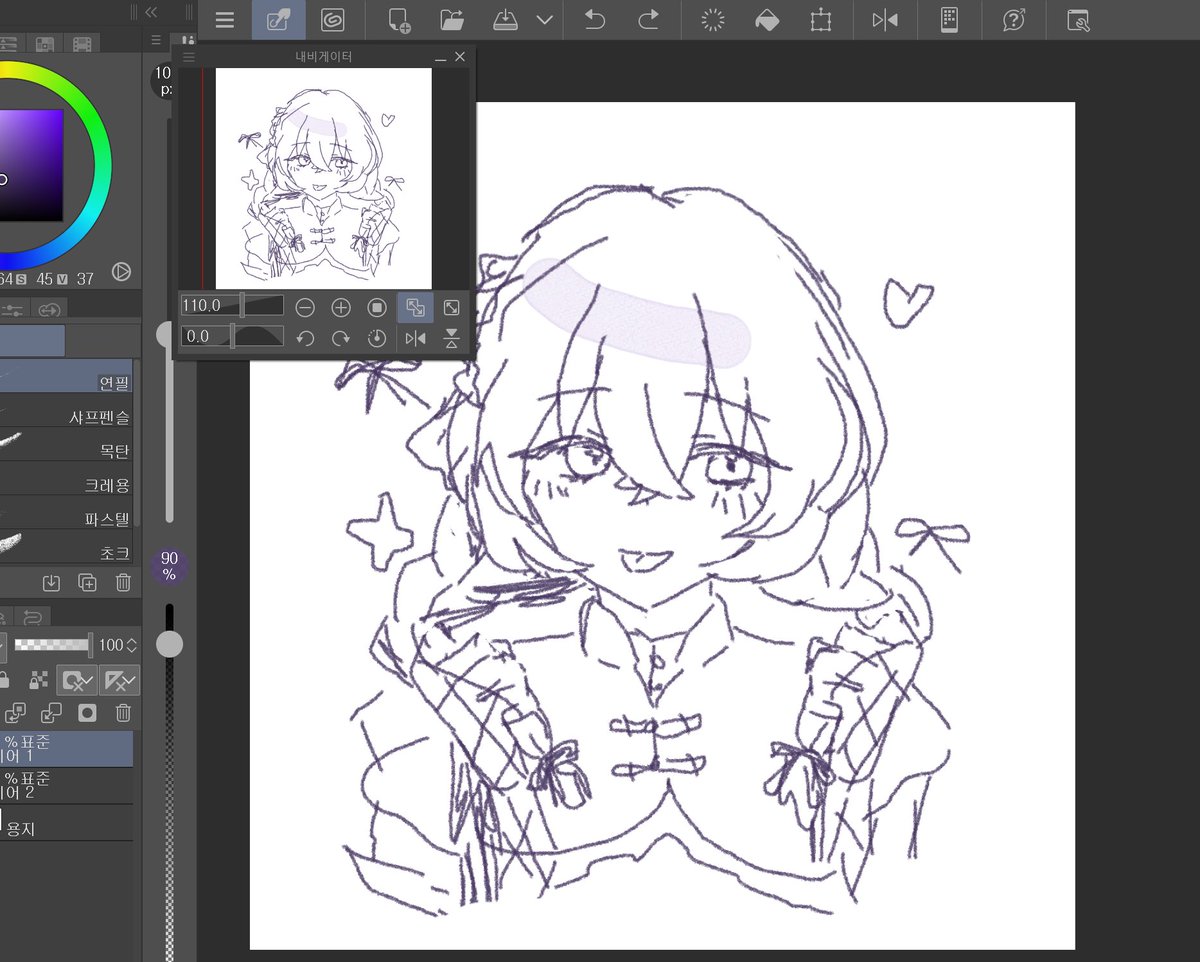Create a layer mask
Image resolution: width=1200 pixels, height=962 pixels.
point(87,713)
